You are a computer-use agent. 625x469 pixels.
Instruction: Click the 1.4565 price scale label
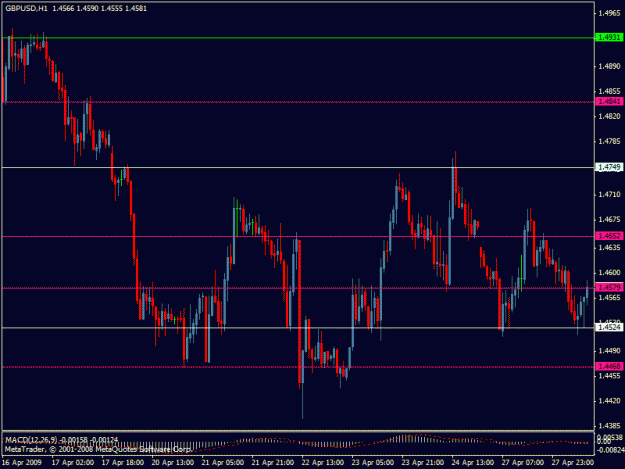point(610,298)
